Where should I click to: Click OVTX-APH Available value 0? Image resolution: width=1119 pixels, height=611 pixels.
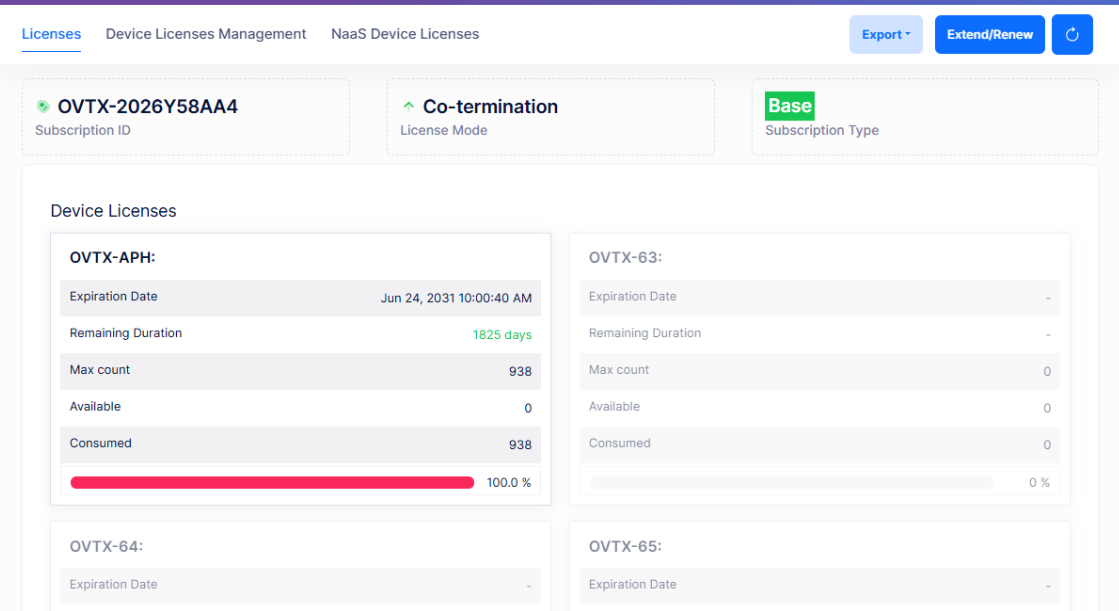tap(528, 408)
